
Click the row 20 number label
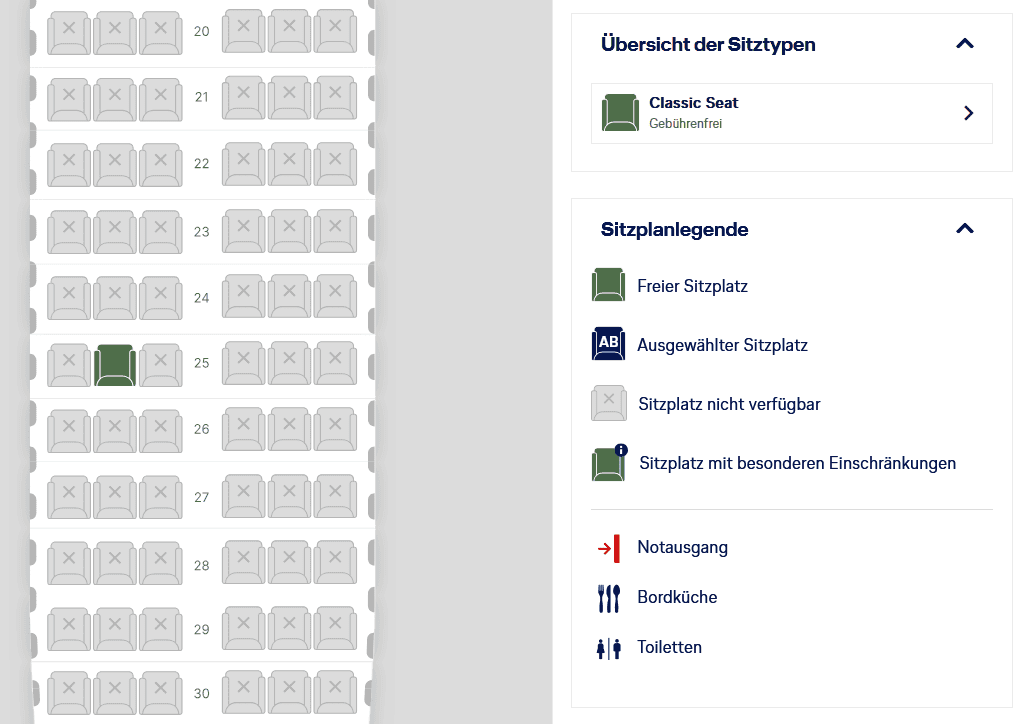coord(201,32)
